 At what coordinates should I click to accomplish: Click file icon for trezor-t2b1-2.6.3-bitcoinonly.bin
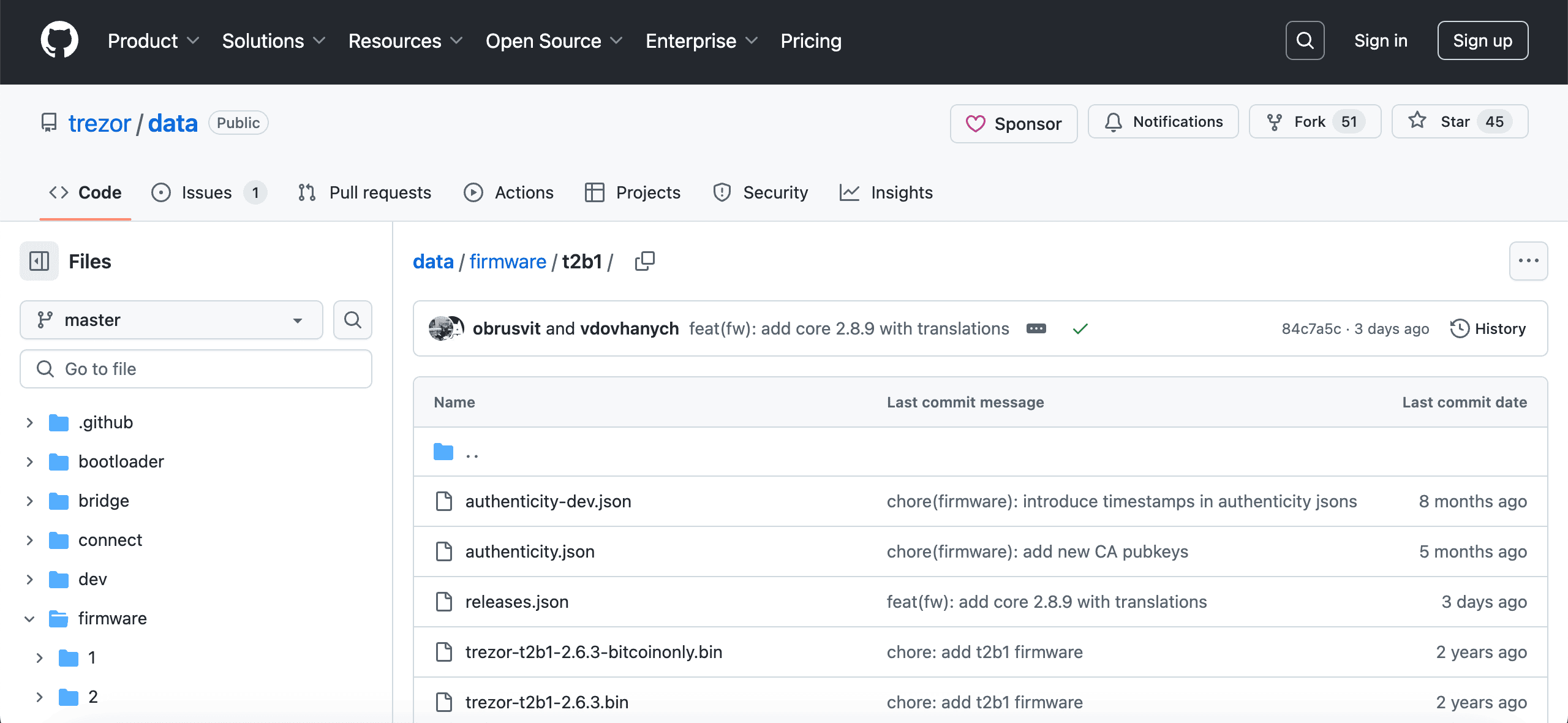coord(443,652)
